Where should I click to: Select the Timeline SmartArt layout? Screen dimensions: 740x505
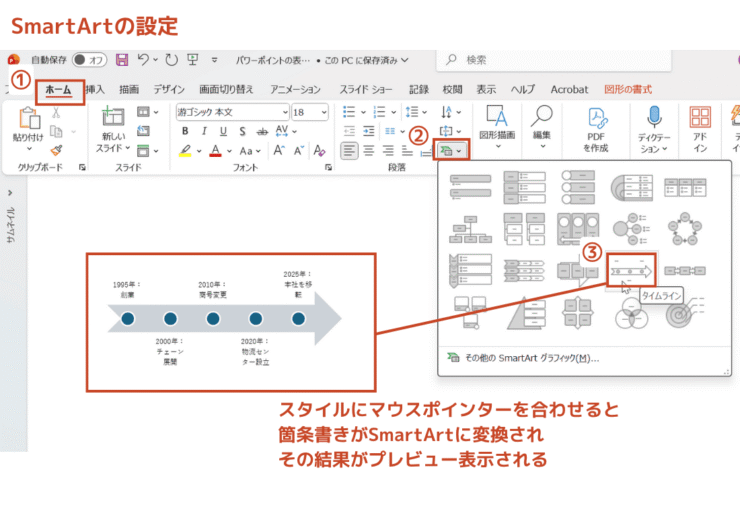(631, 272)
